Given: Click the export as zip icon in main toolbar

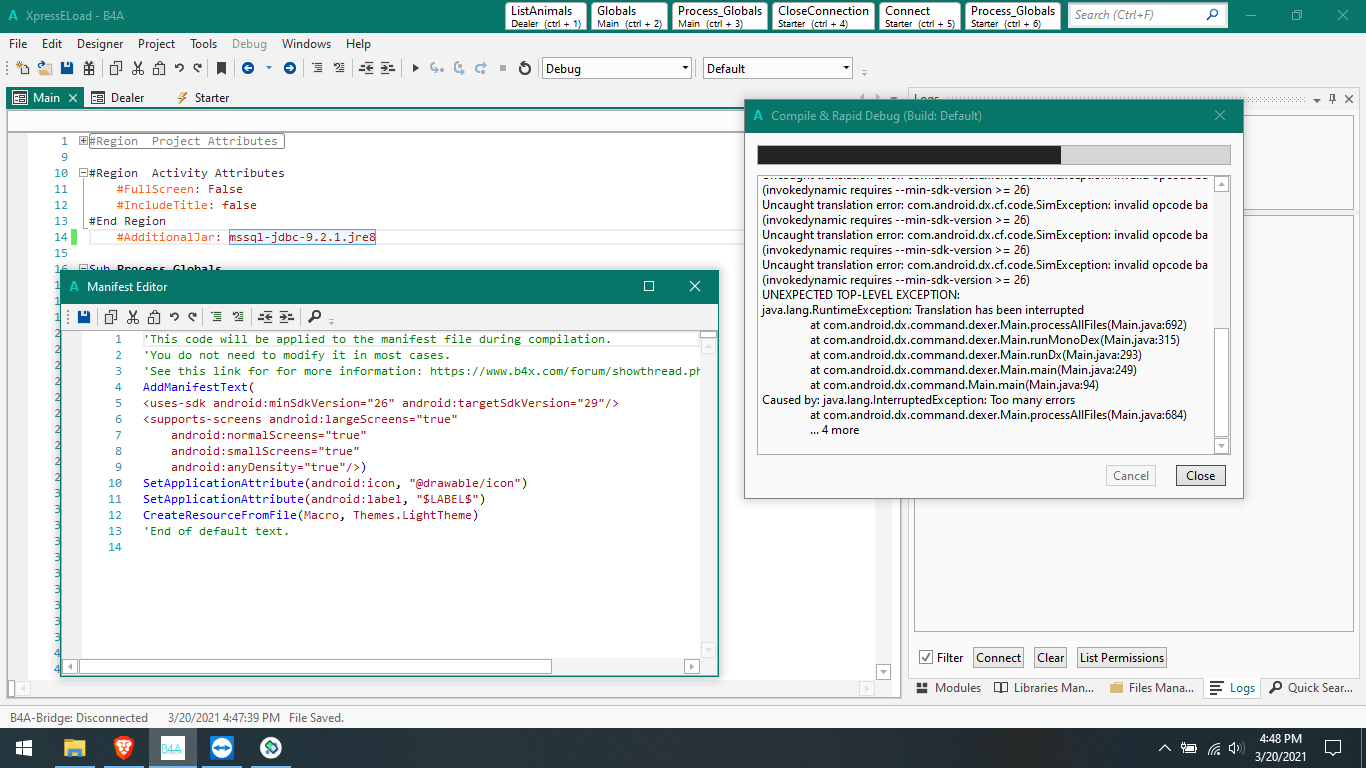Looking at the screenshot, I should (89, 69).
